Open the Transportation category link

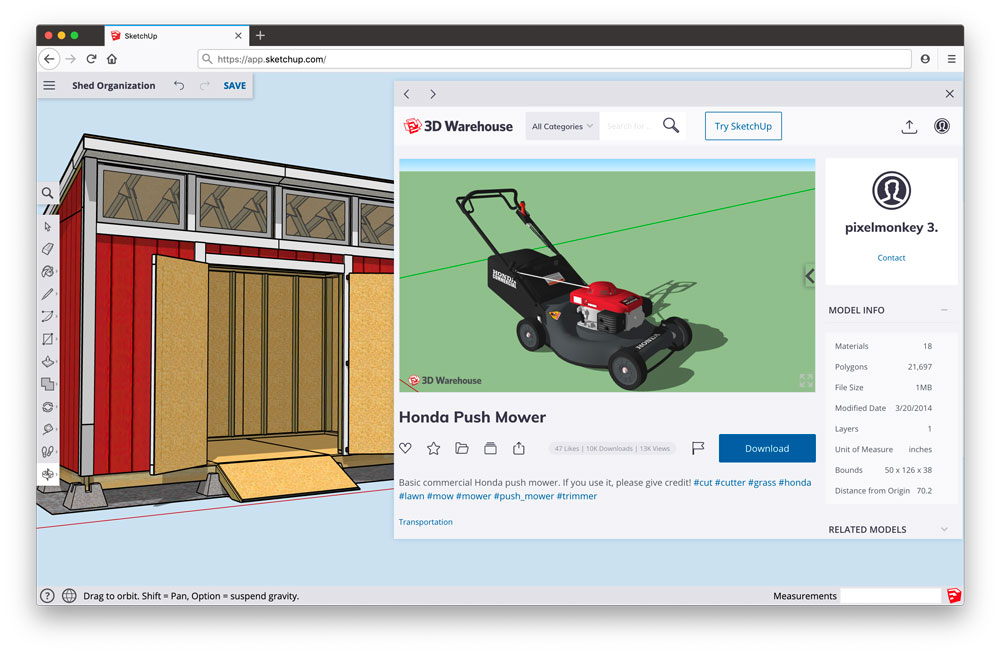(425, 522)
